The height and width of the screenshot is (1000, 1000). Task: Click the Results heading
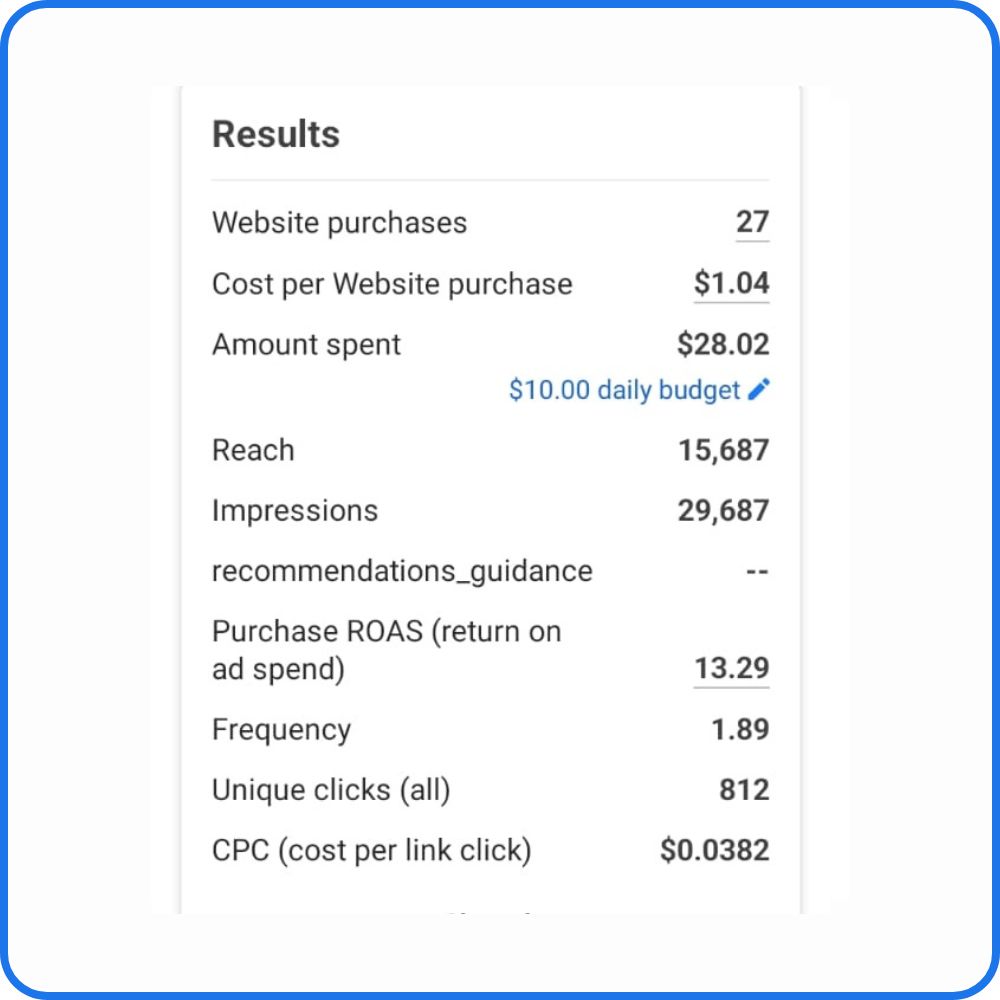pyautogui.click(x=276, y=134)
